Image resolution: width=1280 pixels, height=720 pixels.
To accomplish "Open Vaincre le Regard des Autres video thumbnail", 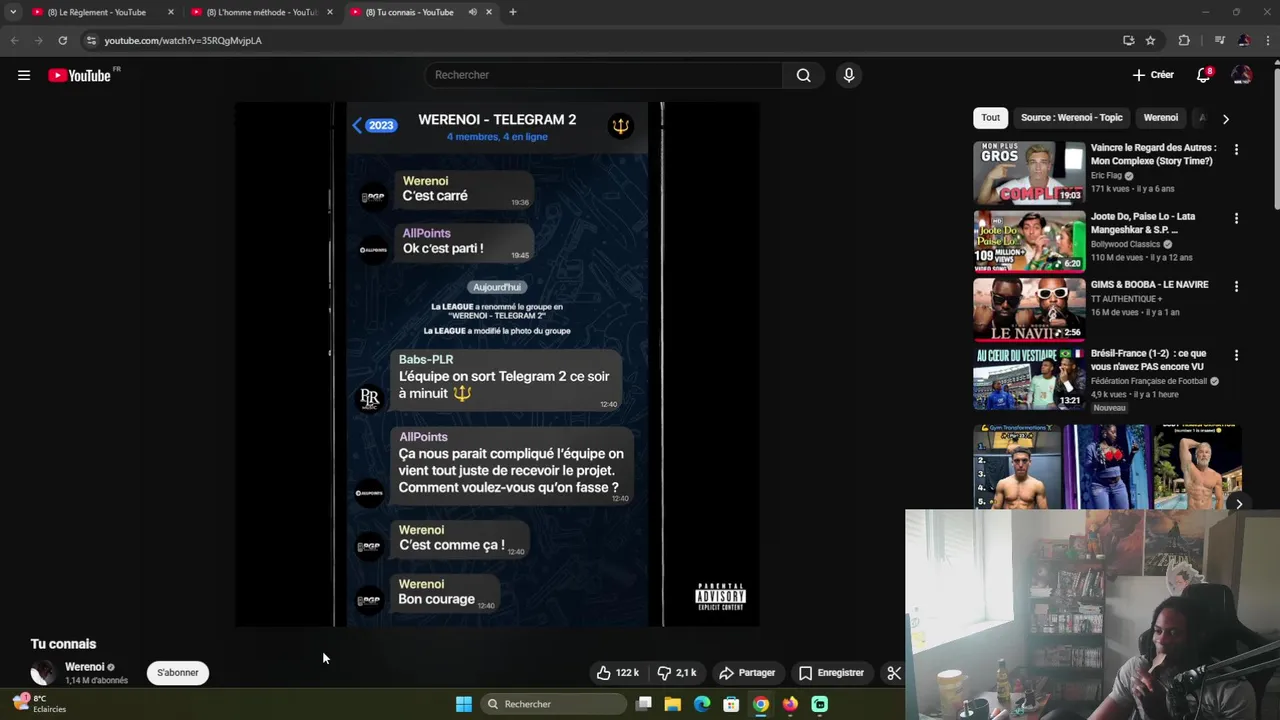I will pyautogui.click(x=1029, y=172).
